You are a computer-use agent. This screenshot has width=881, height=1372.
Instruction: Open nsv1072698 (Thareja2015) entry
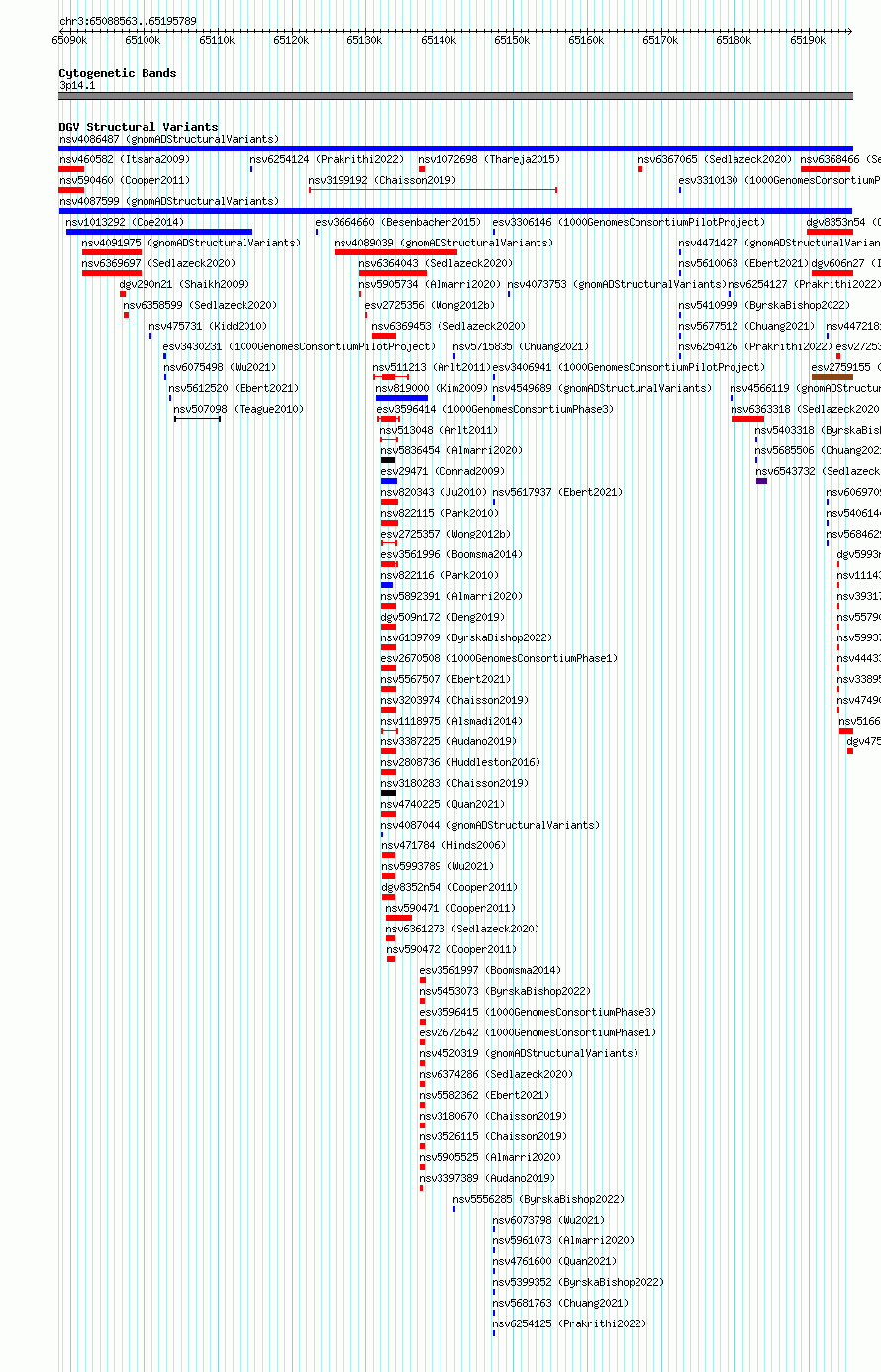(x=489, y=159)
